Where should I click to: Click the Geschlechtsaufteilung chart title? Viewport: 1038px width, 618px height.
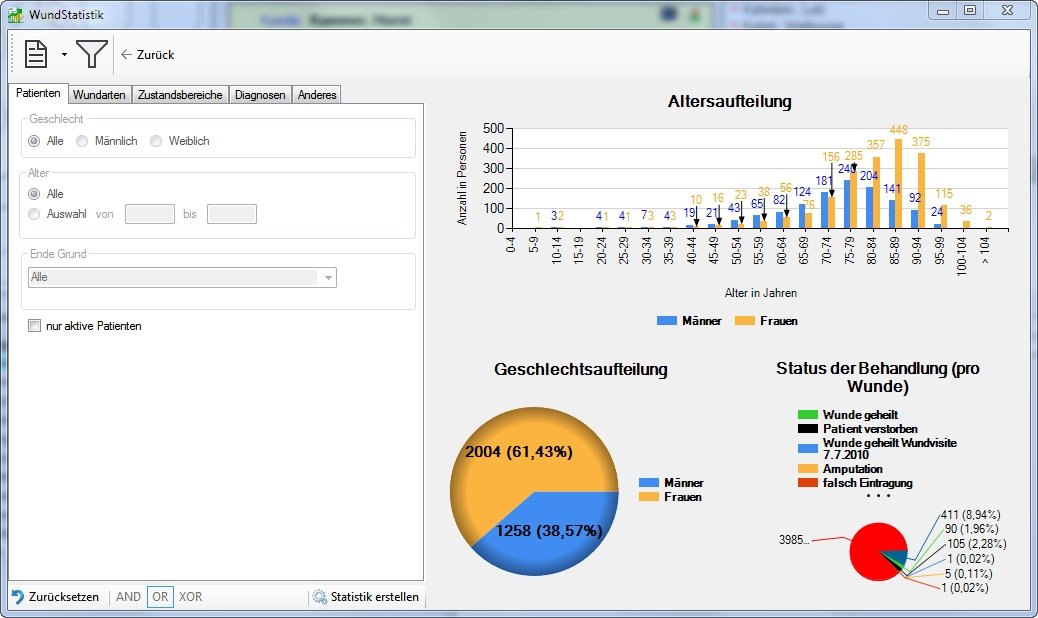[581, 369]
